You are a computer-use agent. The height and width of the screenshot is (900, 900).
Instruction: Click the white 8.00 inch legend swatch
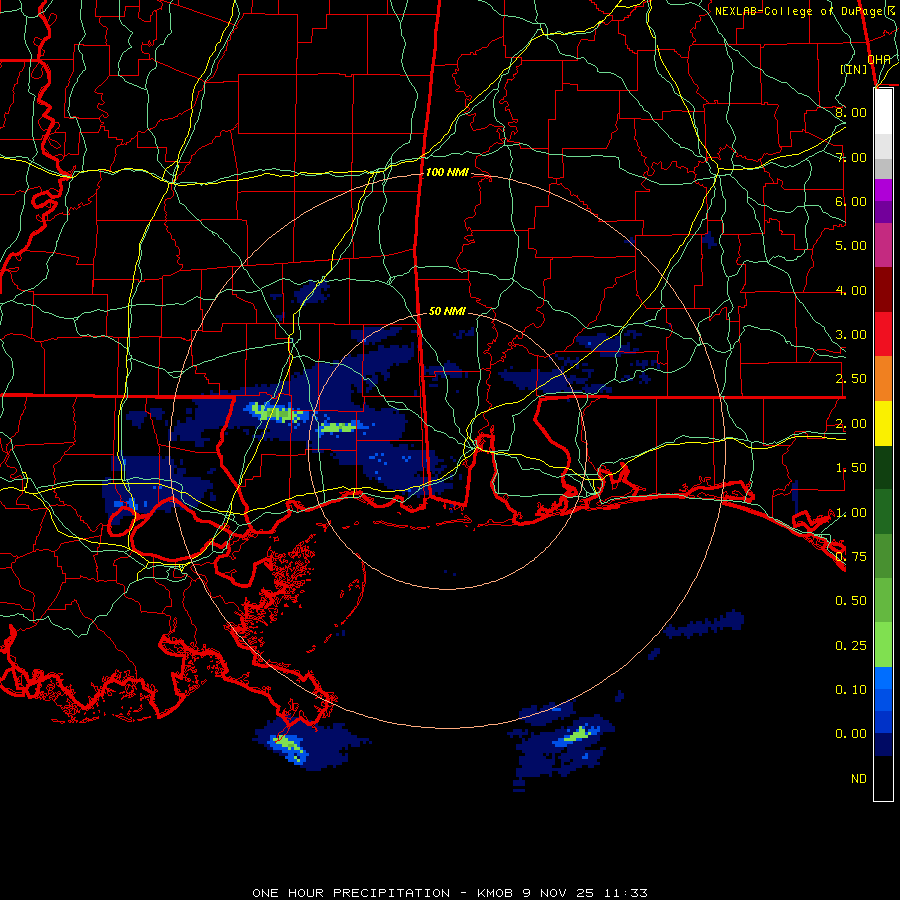coord(883,112)
